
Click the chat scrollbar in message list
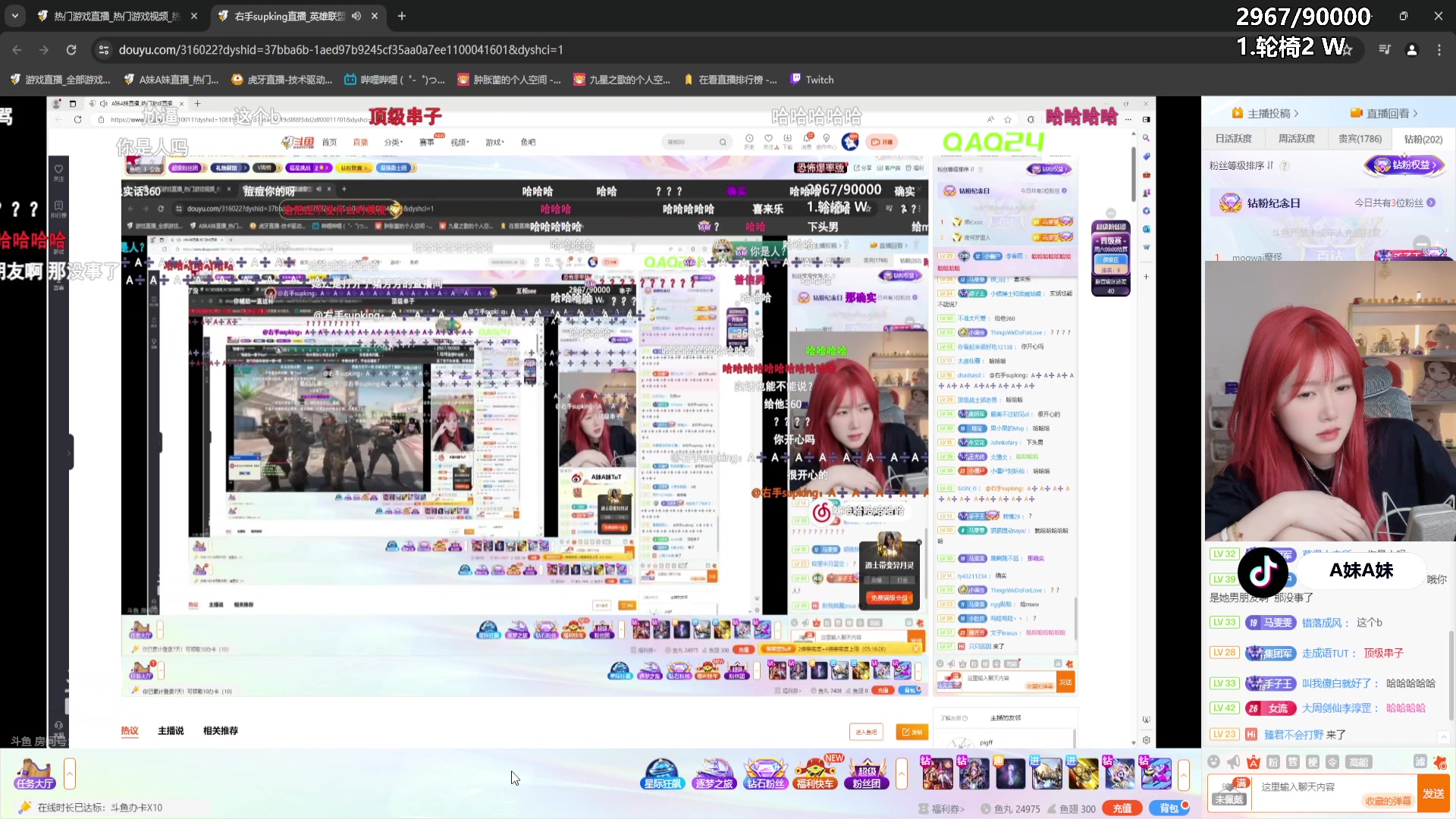coord(1451,675)
